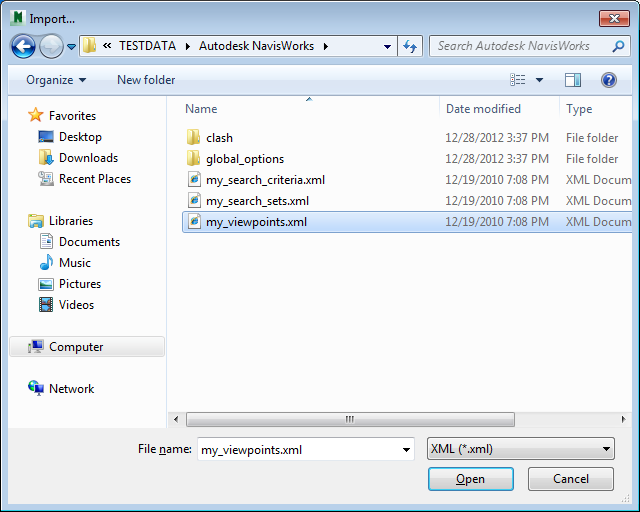640x512 pixels.
Task: Click the Favorites star icon
Action: (x=36, y=115)
